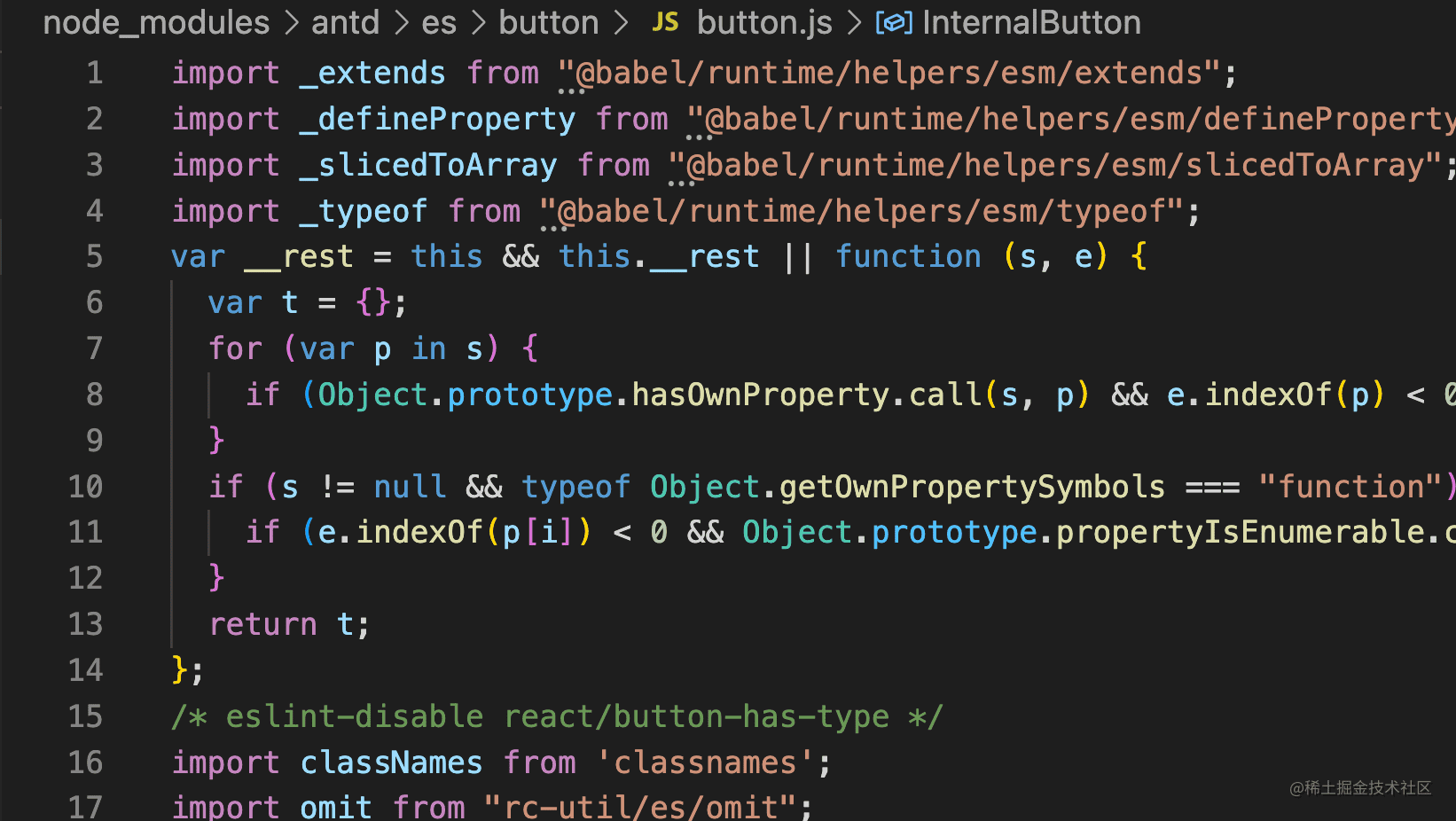Click getOwnPropertySymbols on line 10
This screenshot has width=1456, height=821.
click(972, 487)
